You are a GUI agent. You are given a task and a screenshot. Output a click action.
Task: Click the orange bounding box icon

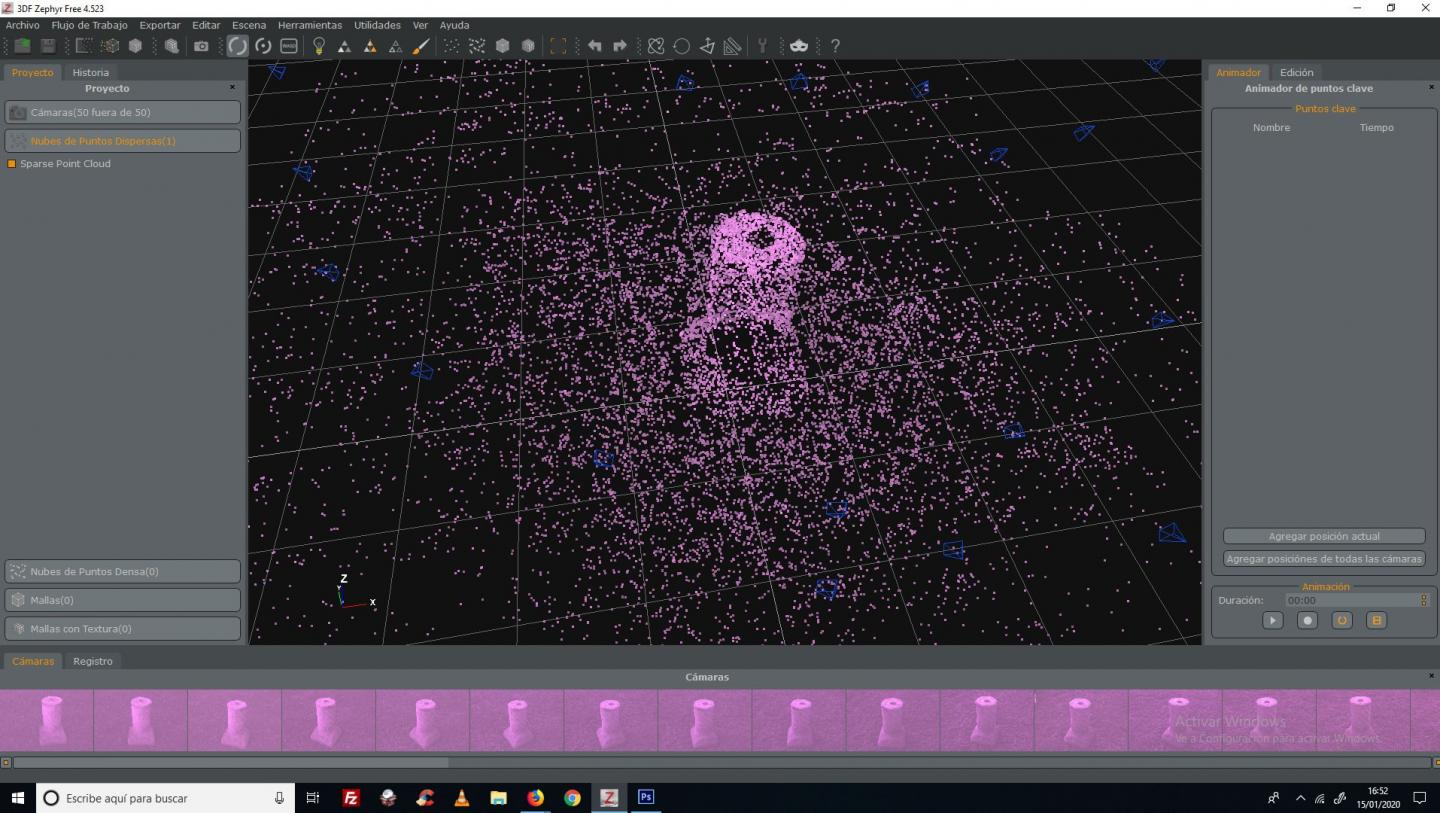558,46
